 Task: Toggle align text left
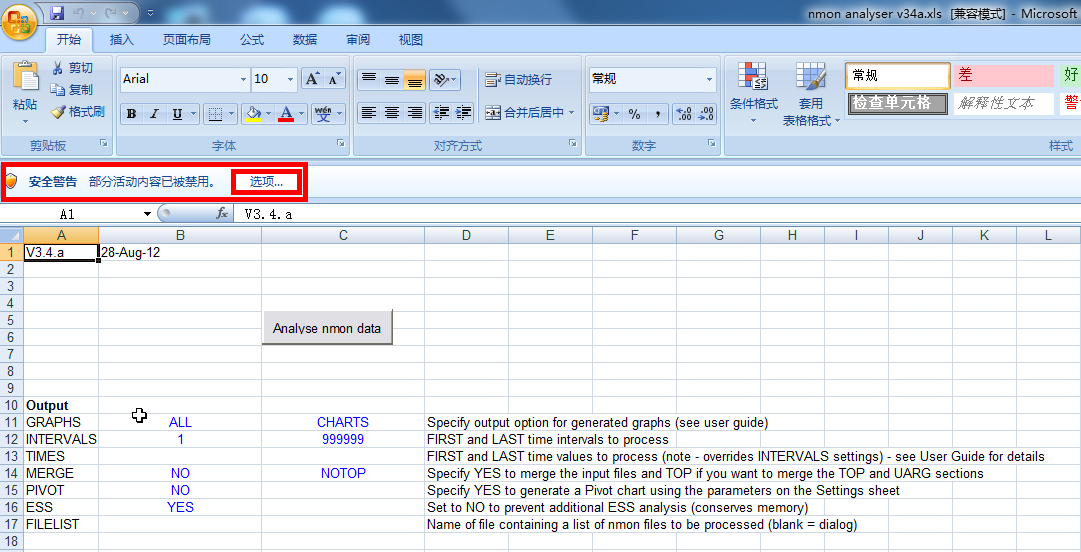[369, 112]
